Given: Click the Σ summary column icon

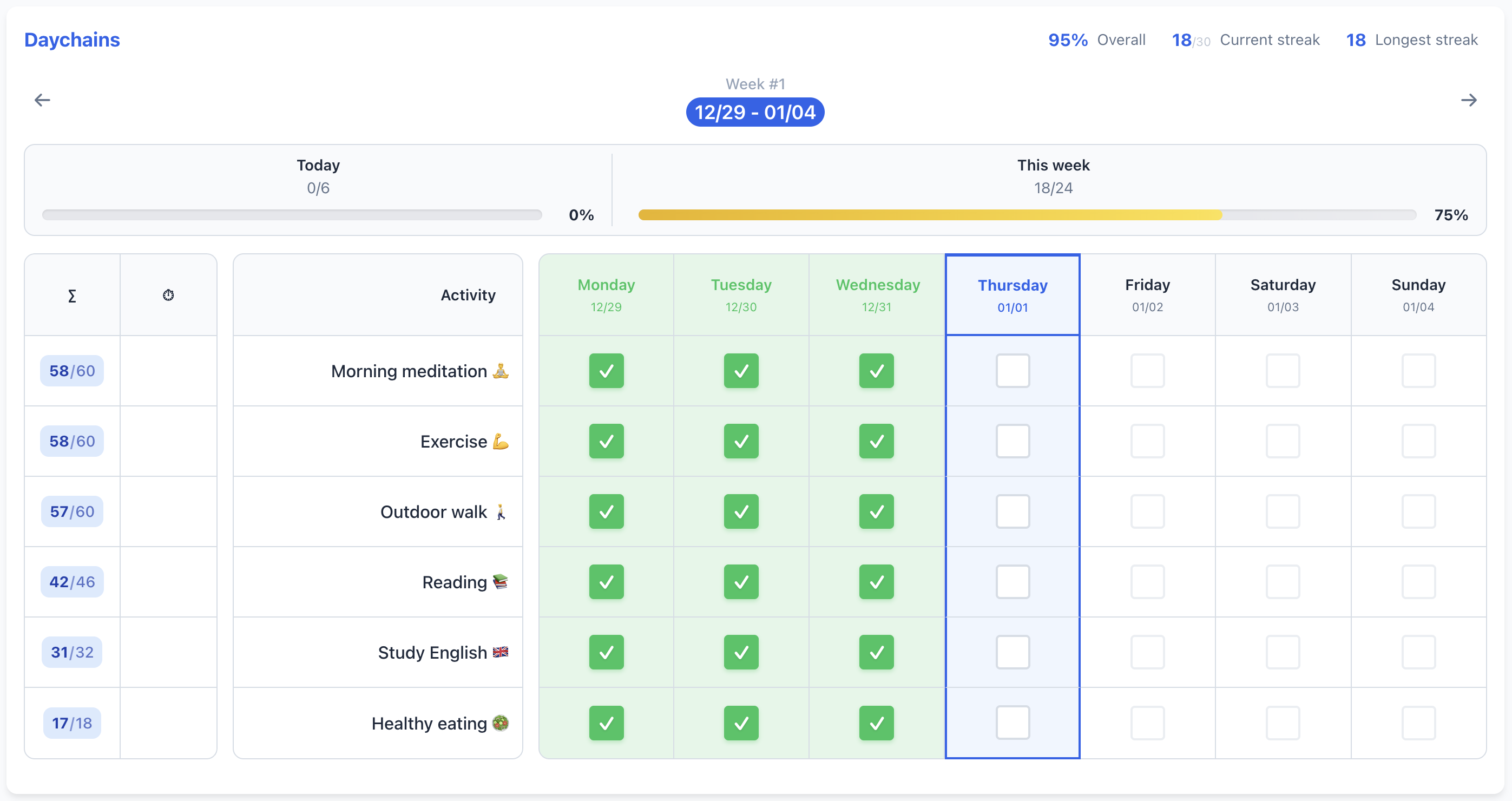Looking at the screenshot, I should pos(71,297).
